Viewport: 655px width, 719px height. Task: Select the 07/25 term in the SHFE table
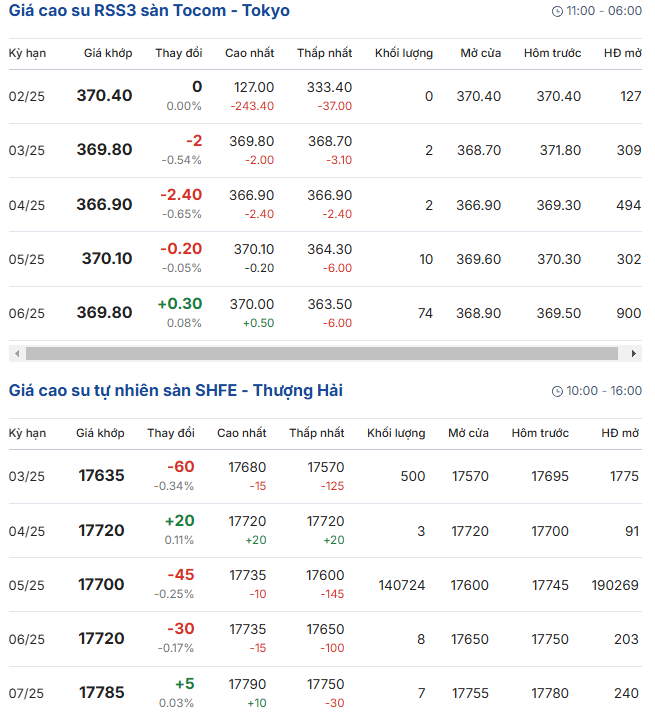coord(27,692)
